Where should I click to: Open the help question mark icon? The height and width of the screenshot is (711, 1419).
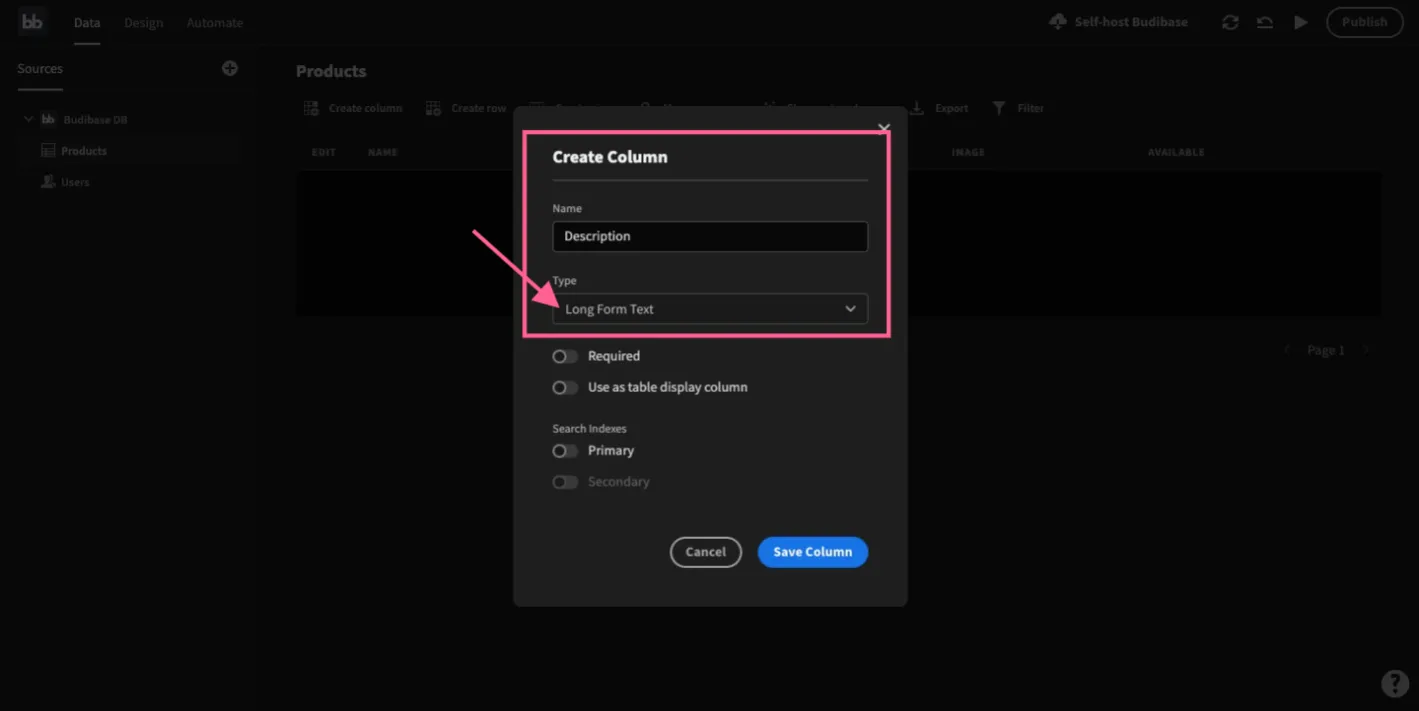point(1395,683)
